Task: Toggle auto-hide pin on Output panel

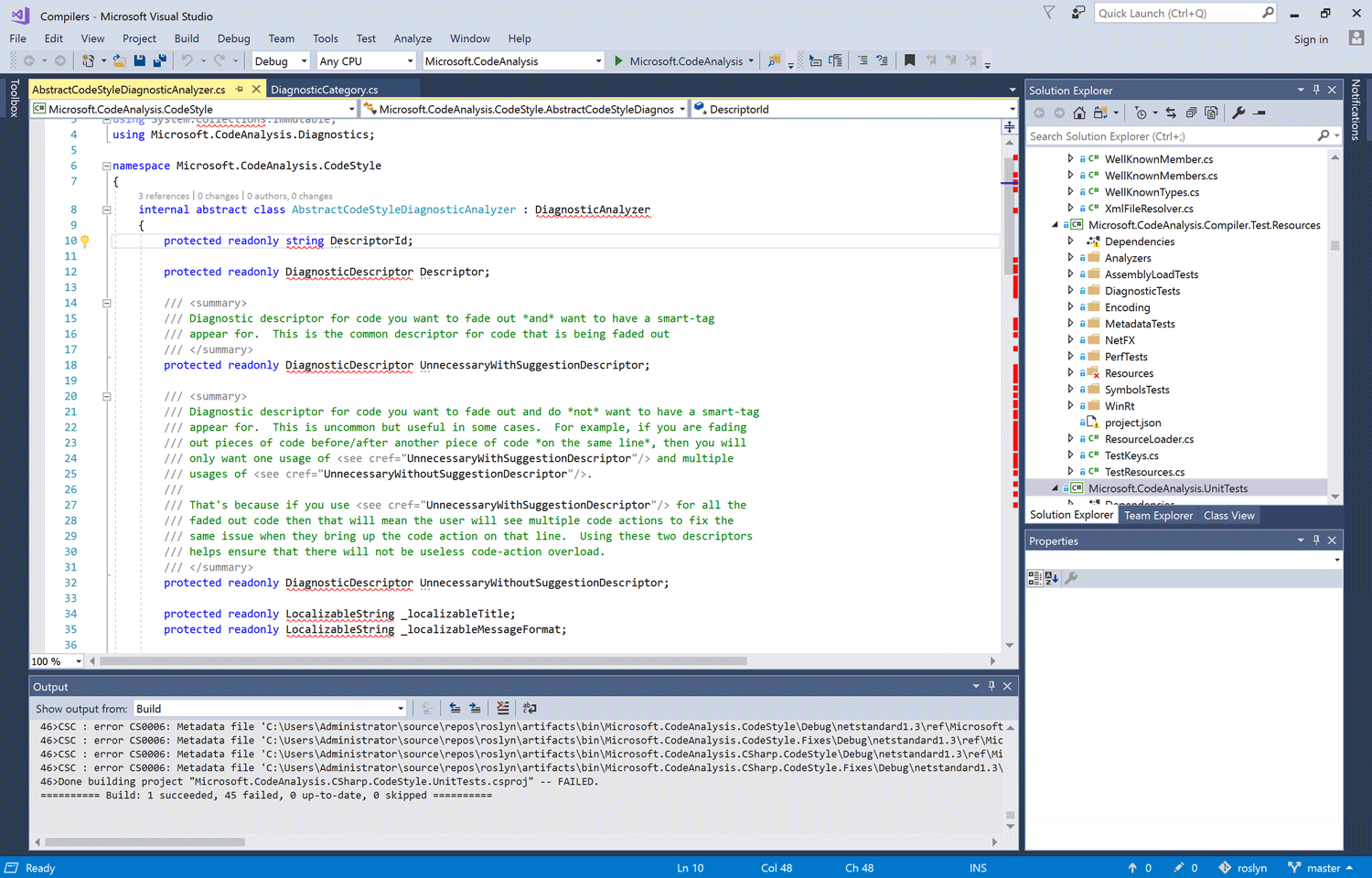Action: click(991, 686)
